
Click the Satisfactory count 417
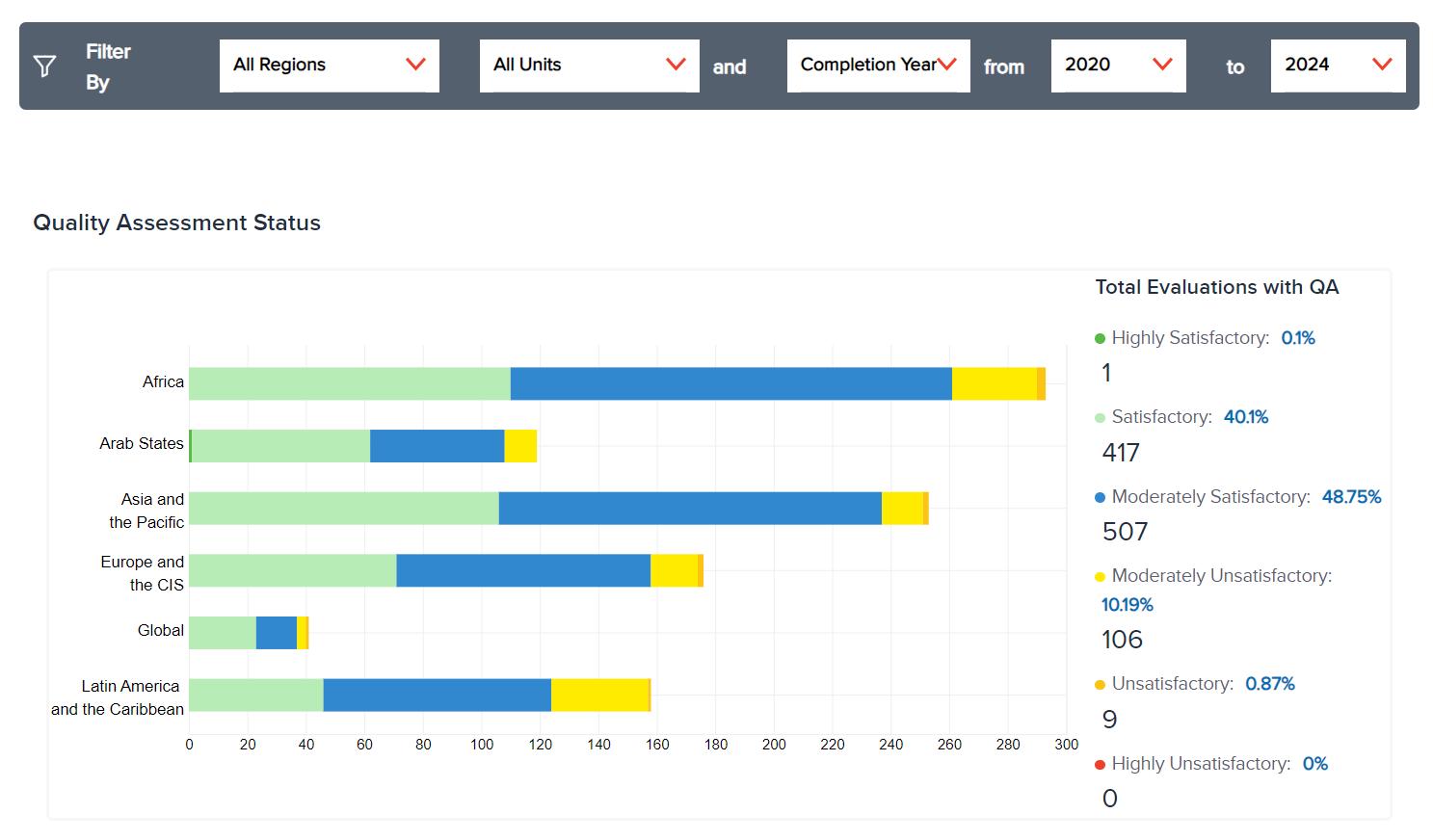pos(1121,453)
